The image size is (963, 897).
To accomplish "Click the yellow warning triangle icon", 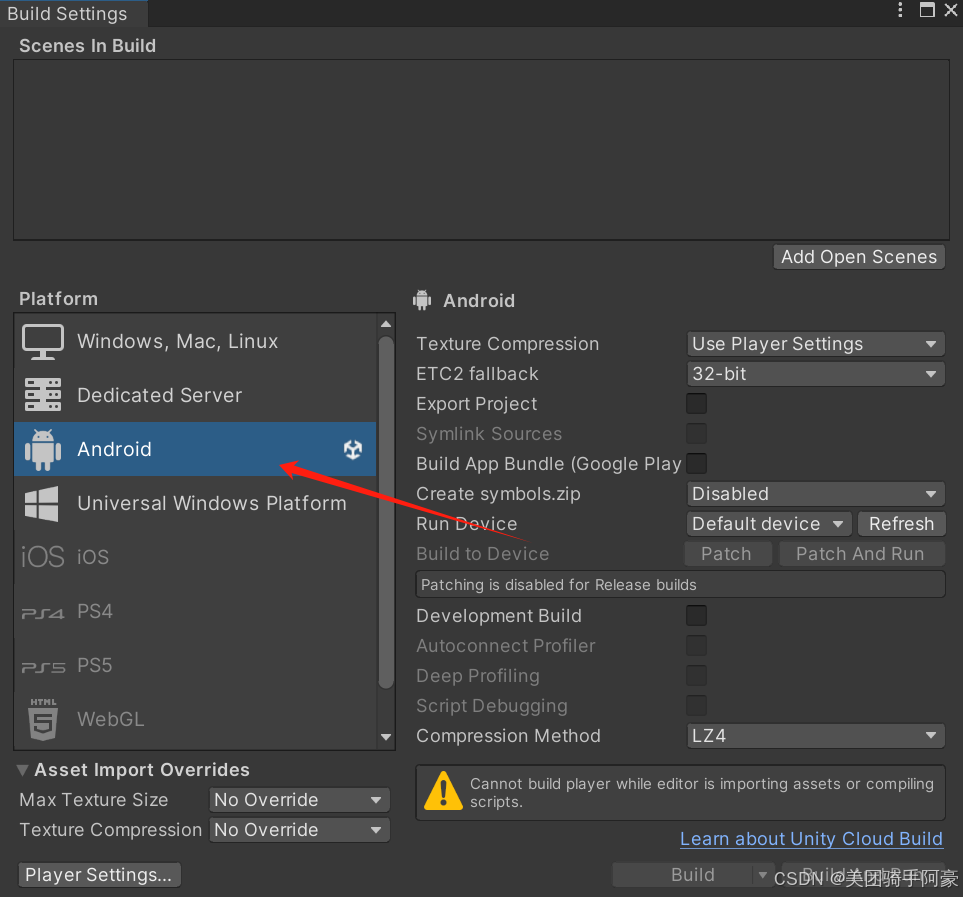I will (443, 791).
